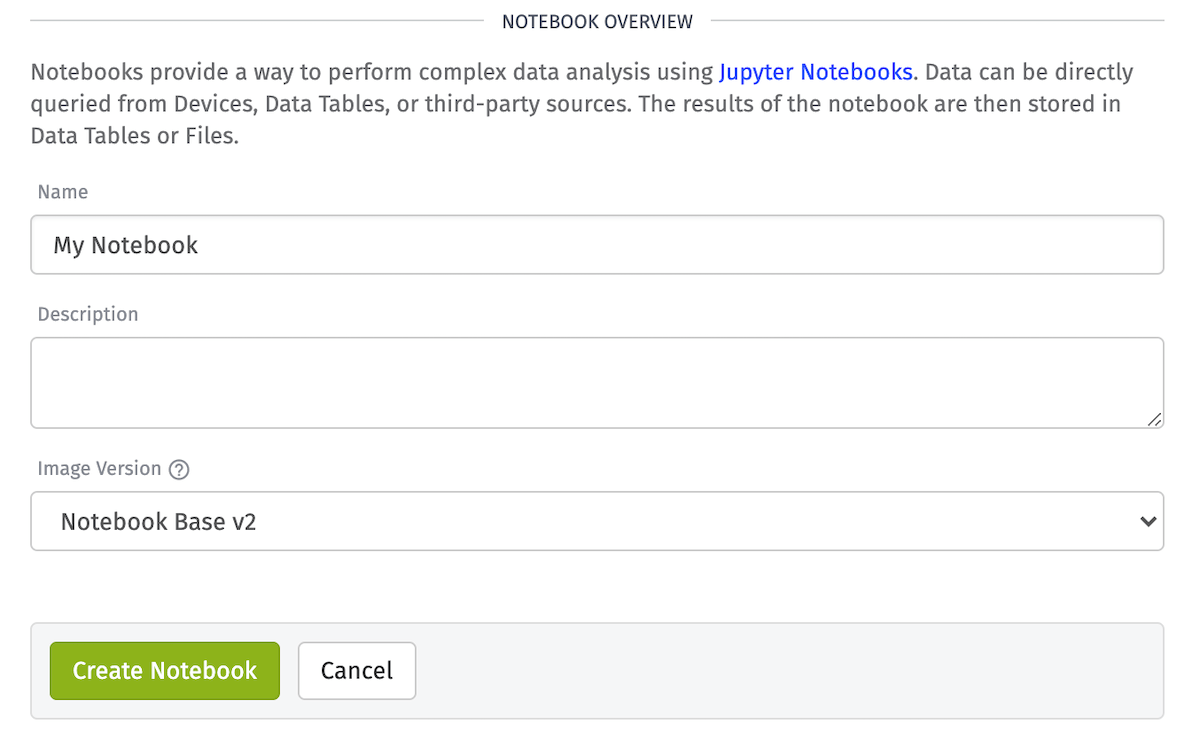
Task: Click the gray footer bar beside Cancel
Action: pos(790,671)
